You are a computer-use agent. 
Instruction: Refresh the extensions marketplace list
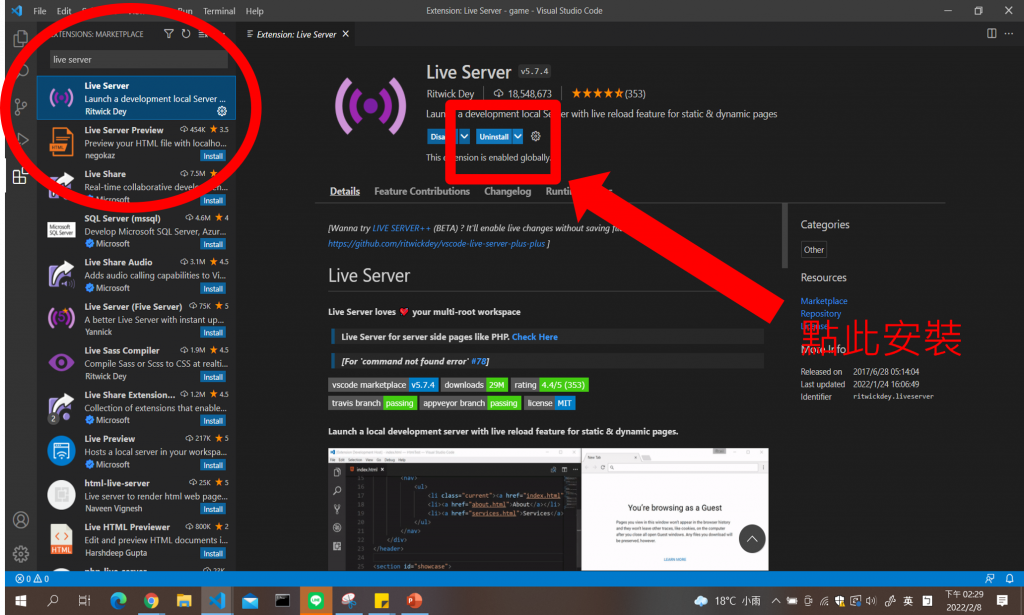pyautogui.click(x=186, y=33)
